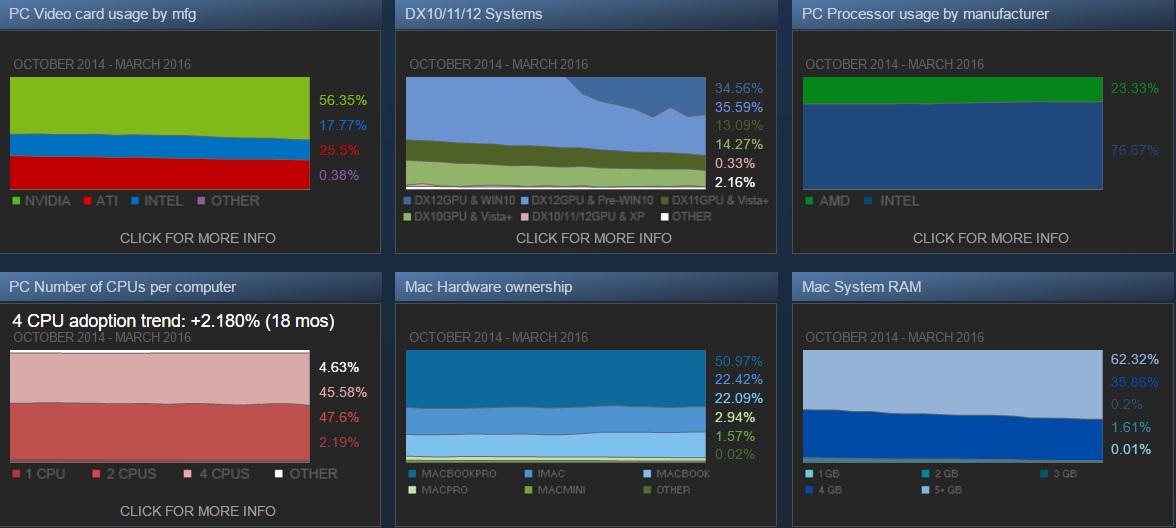Click for more info on DX10/11/12 Systems
Viewport: 1176px width, 528px height.
click(594, 238)
